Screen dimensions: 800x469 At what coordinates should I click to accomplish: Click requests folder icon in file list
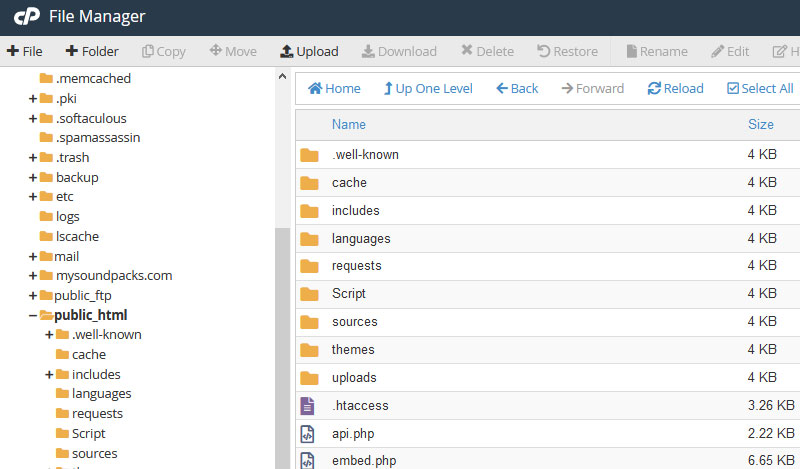[x=309, y=266]
